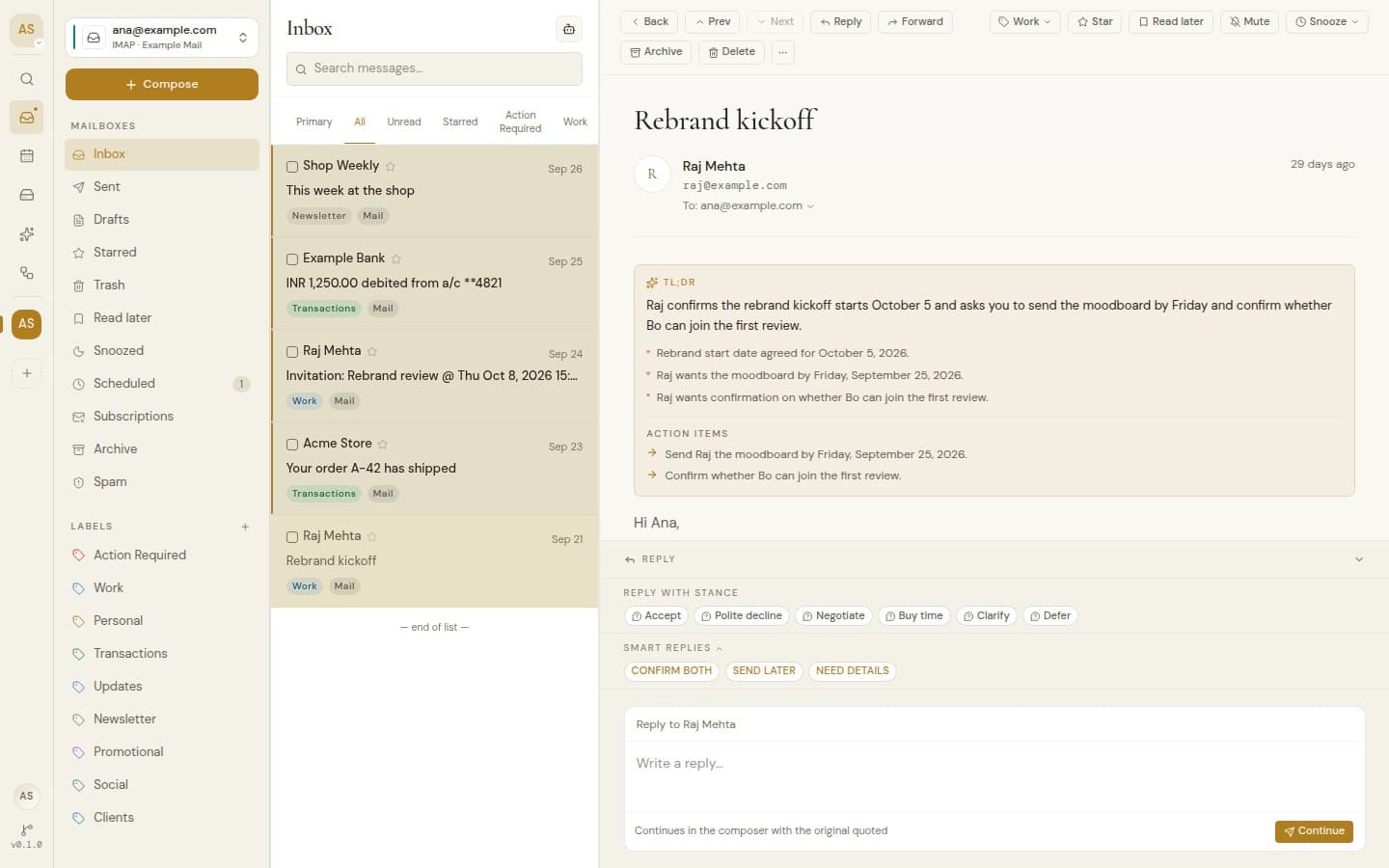Viewport: 1389px width, 868px height.
Task: Open the Transactions label
Action: click(162, 654)
